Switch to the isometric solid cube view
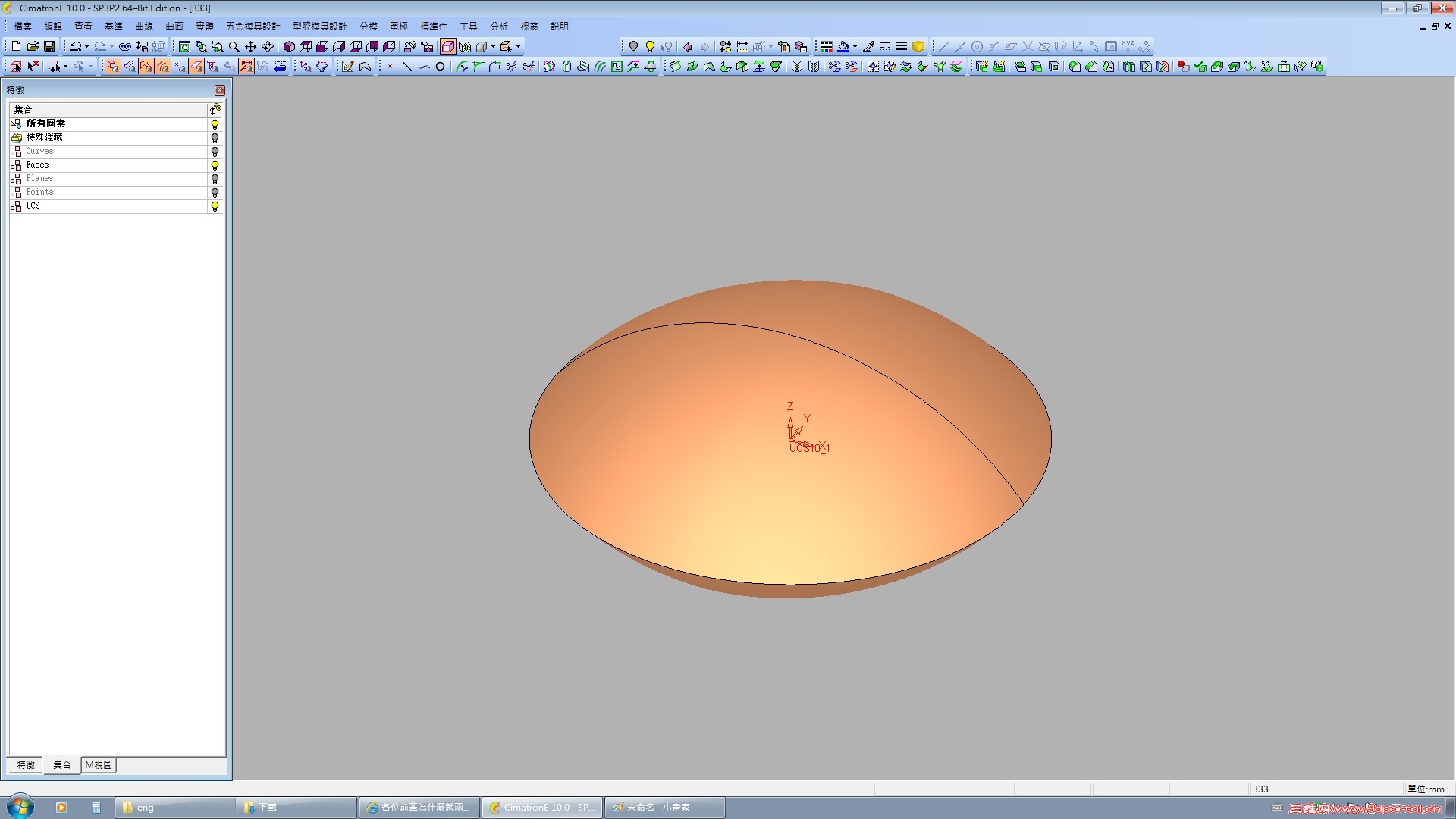This screenshot has width=1456, height=819. pyautogui.click(x=289, y=46)
